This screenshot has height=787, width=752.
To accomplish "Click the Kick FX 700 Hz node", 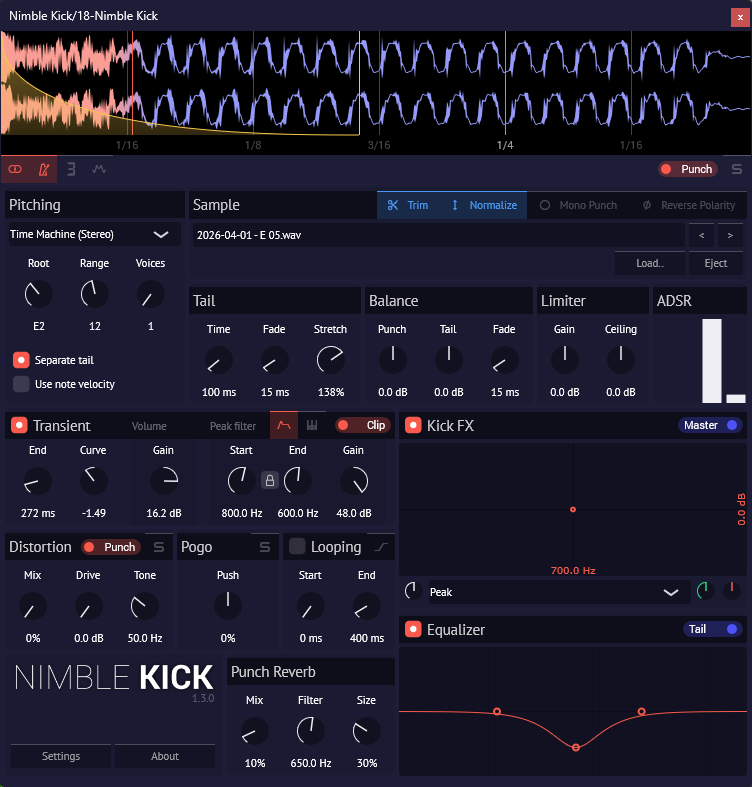I will point(573,509).
